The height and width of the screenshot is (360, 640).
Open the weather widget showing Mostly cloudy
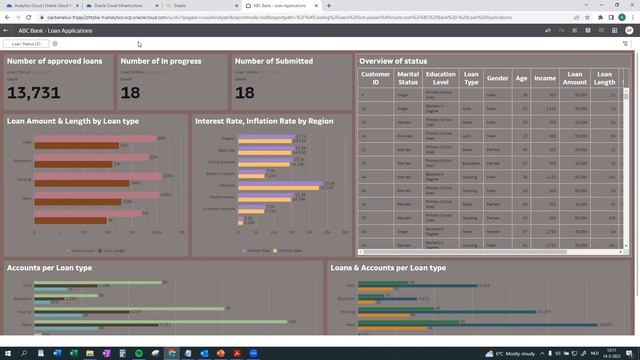click(510, 353)
